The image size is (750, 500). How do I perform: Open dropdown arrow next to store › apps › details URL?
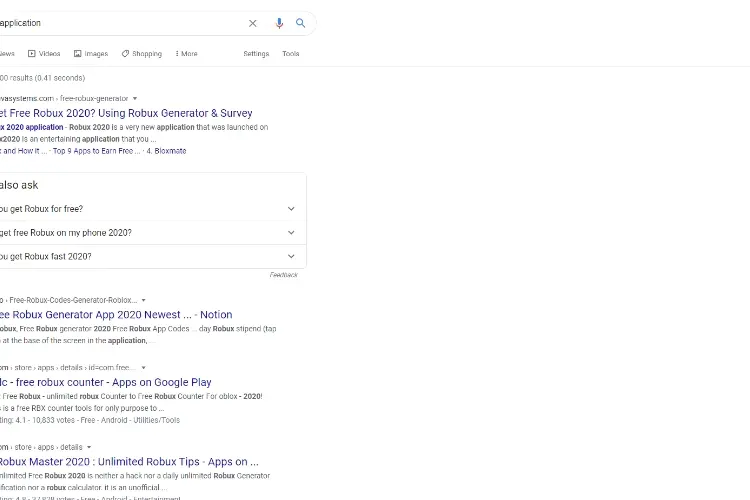(89, 447)
